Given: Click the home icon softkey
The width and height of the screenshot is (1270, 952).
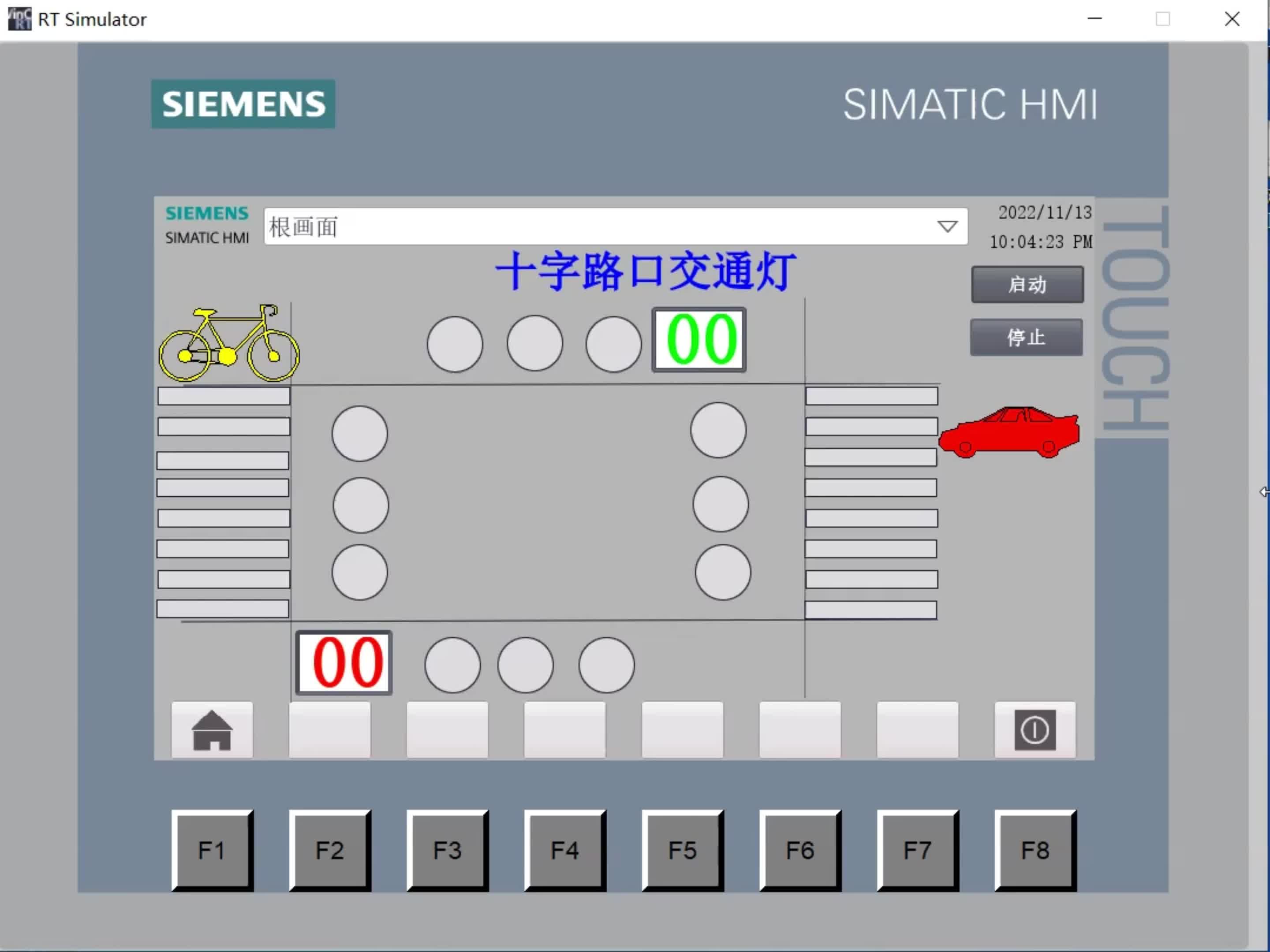Looking at the screenshot, I should [212, 730].
